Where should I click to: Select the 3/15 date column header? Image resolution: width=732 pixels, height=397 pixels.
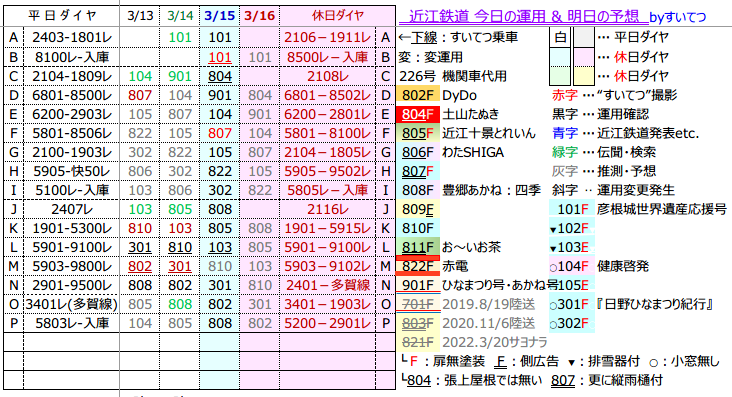220,16
